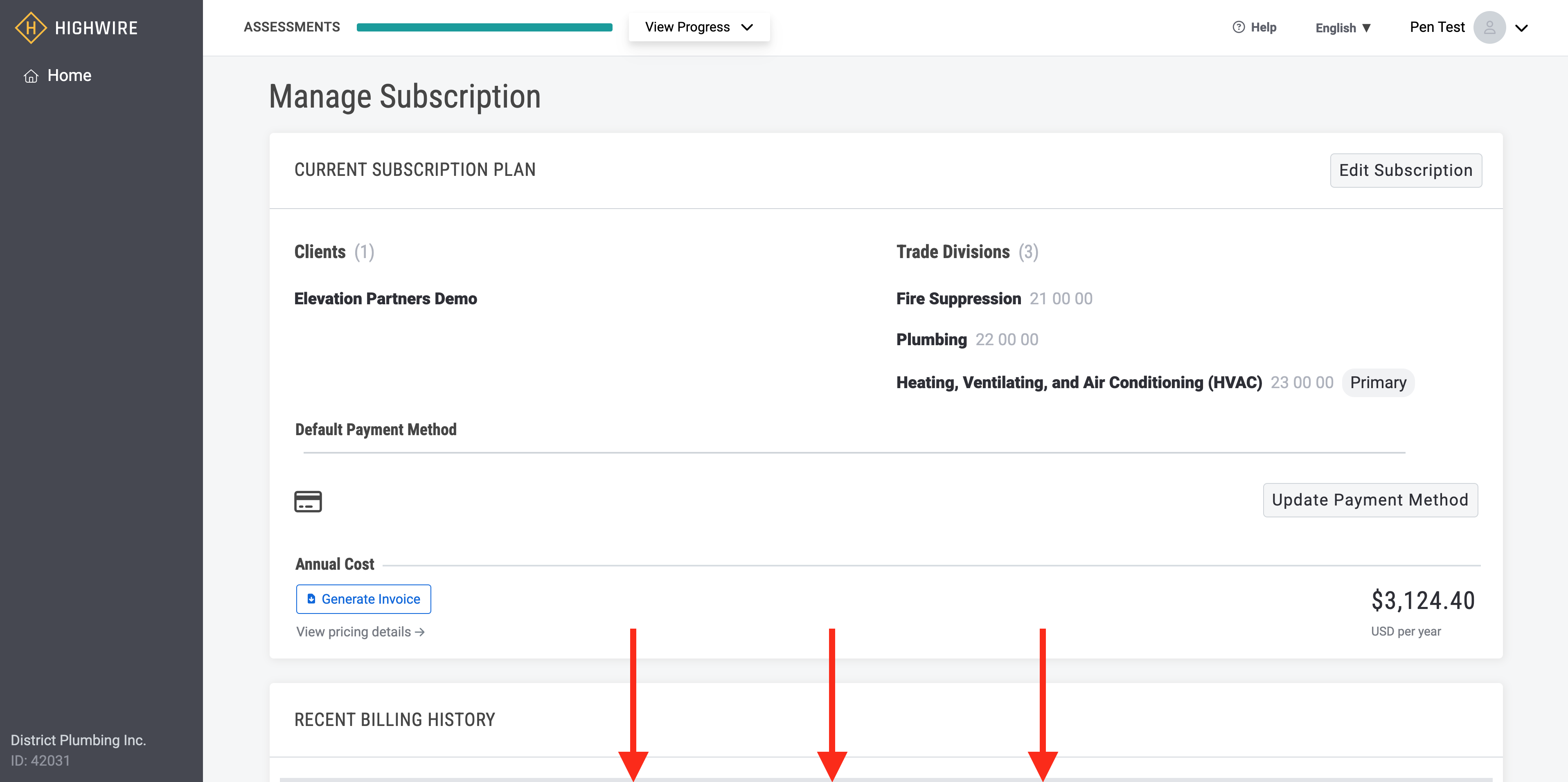Click the Assessments progress bar
The image size is (1568, 782).
pyautogui.click(x=484, y=27)
